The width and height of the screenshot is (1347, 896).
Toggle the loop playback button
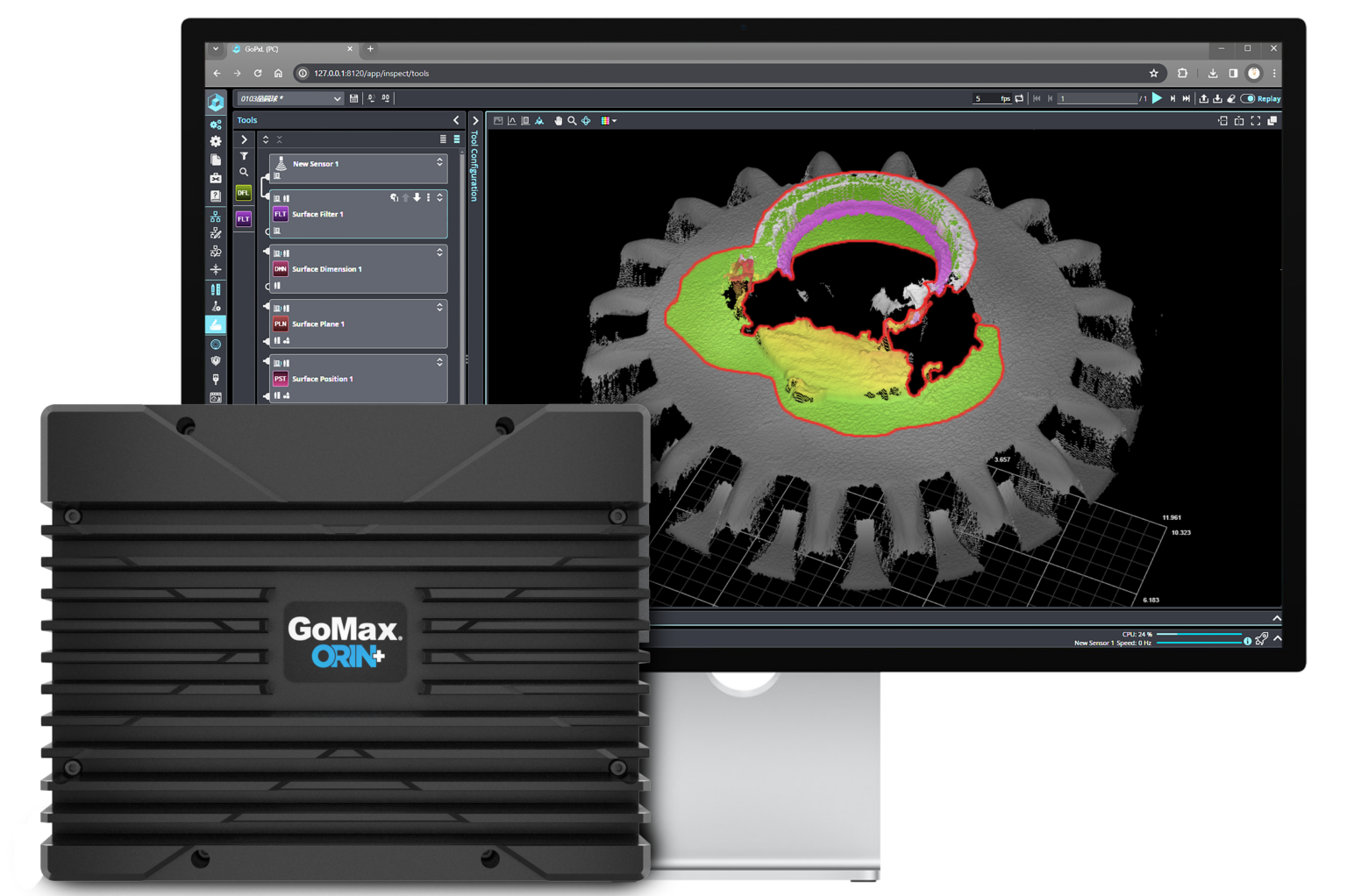tap(1019, 99)
